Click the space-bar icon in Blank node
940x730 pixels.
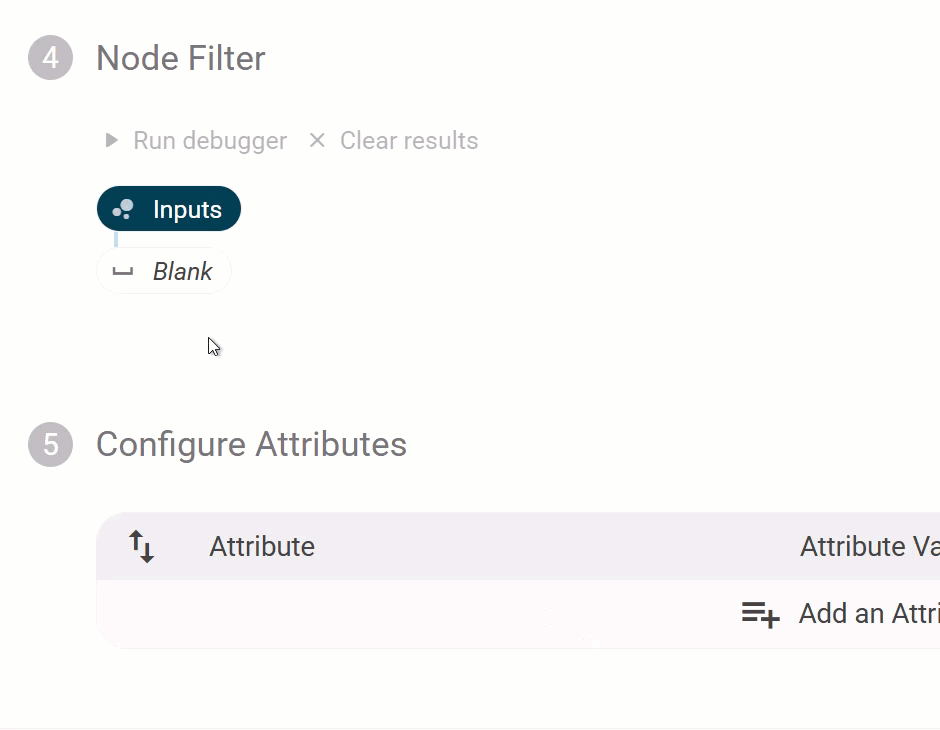pyautogui.click(x=123, y=271)
